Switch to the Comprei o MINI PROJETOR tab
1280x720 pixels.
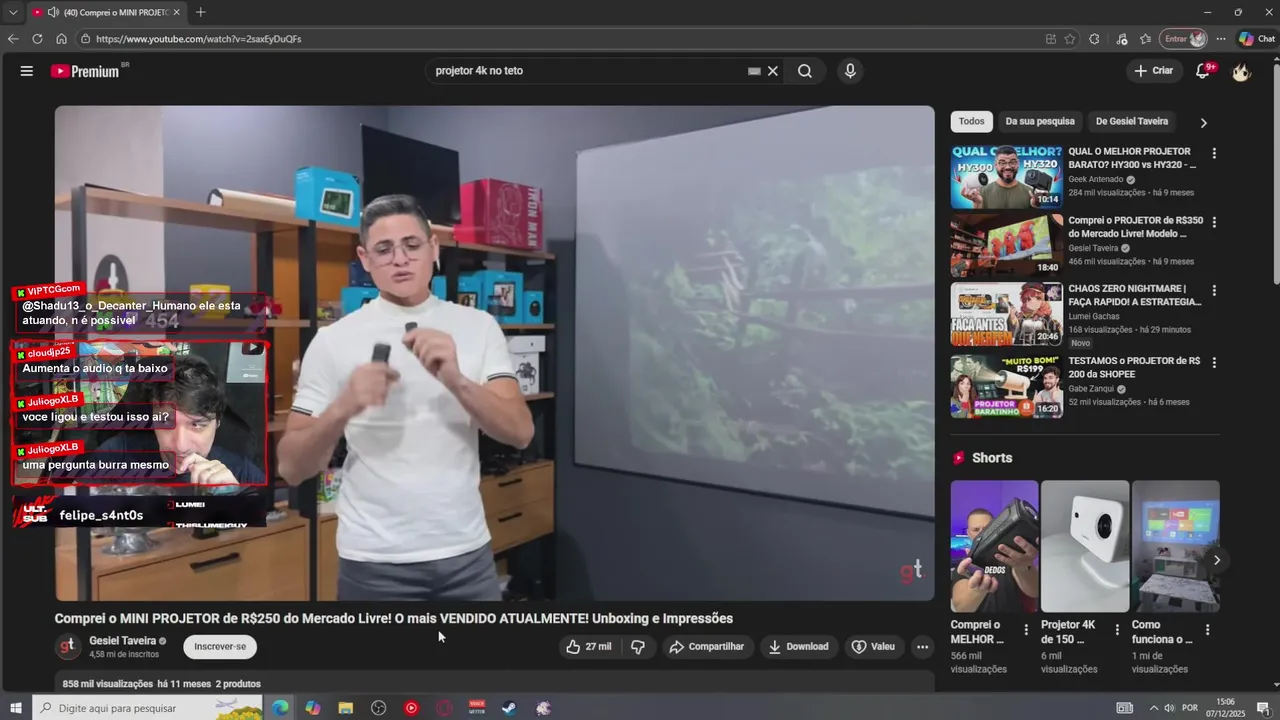105,12
